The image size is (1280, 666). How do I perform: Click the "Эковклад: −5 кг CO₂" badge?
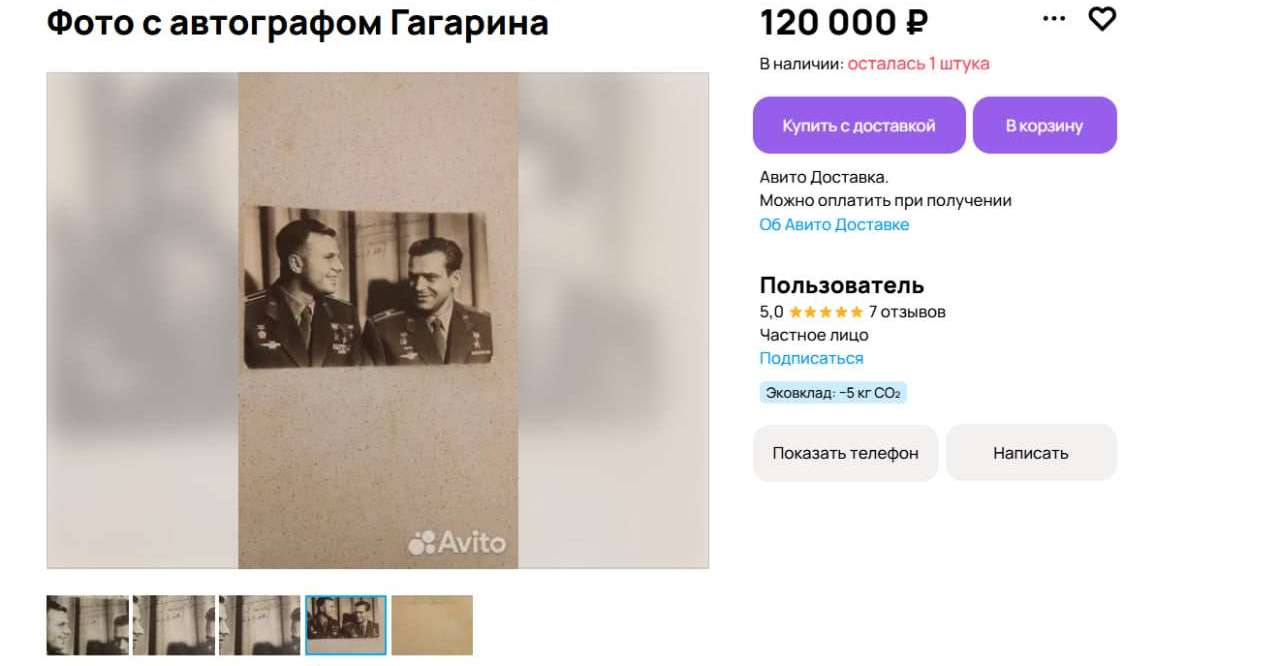point(833,393)
